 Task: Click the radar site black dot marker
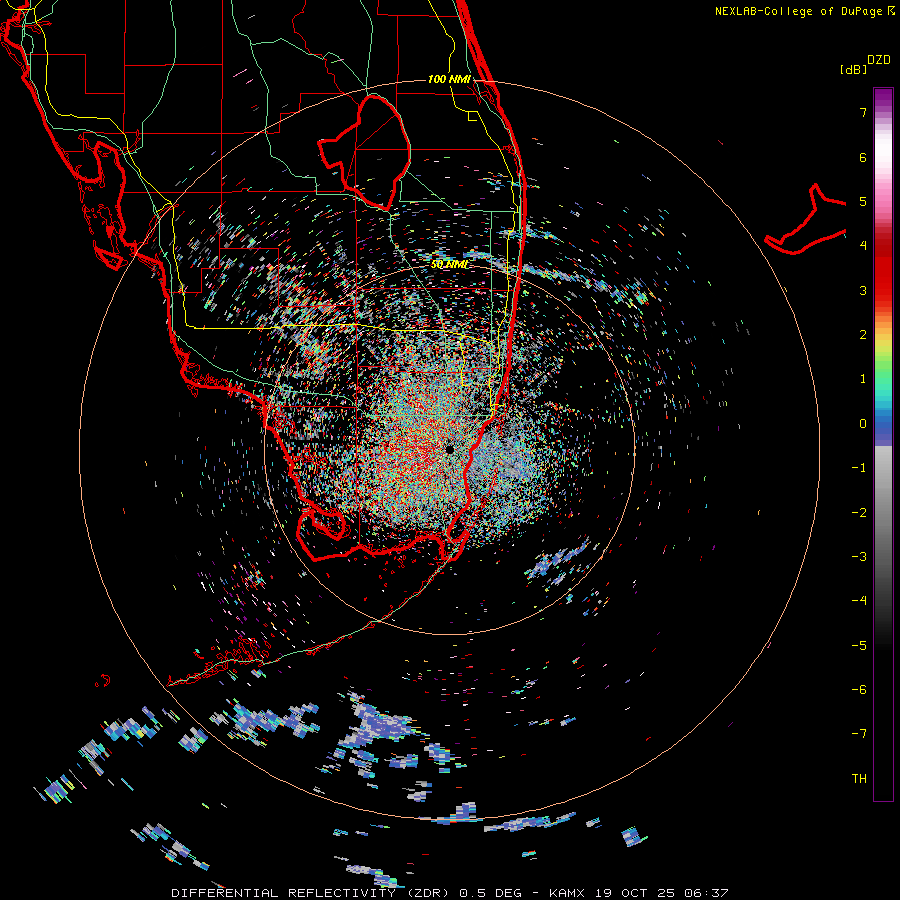(450, 449)
